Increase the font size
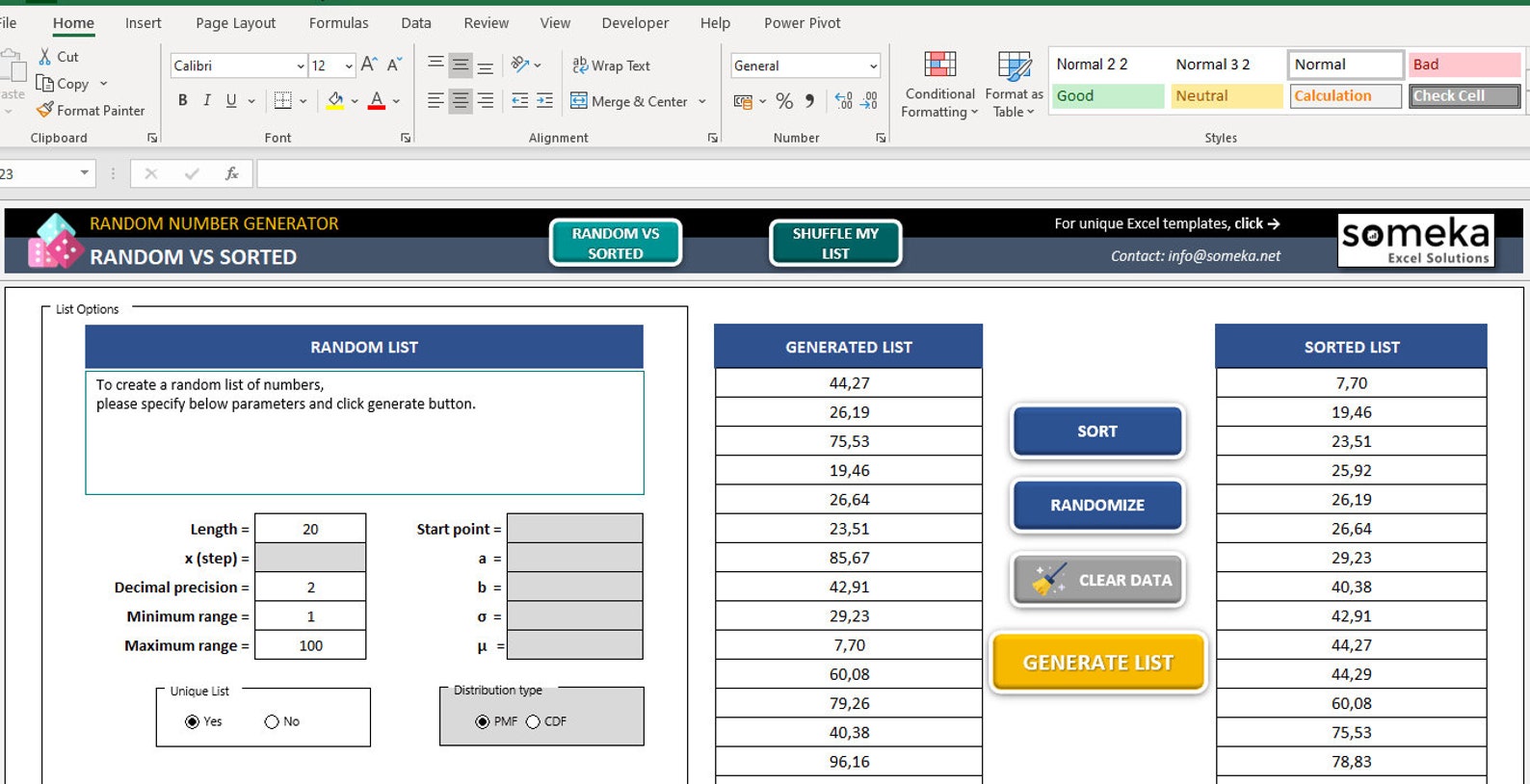The image size is (1530, 784). coord(369,65)
